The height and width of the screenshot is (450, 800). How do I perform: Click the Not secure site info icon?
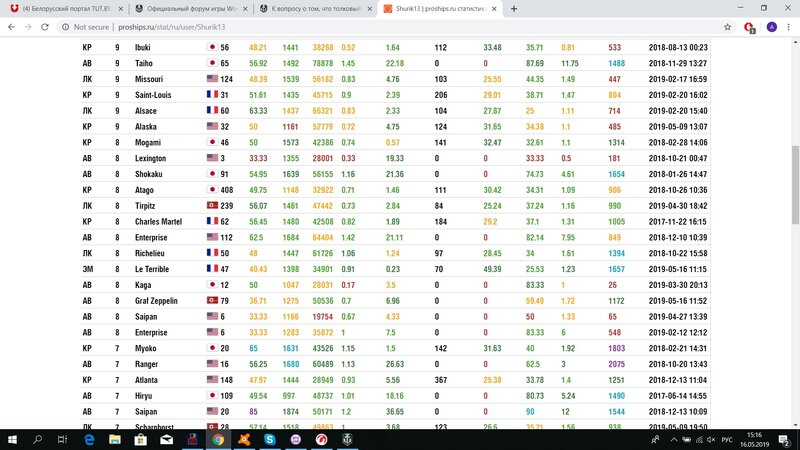(x=65, y=27)
